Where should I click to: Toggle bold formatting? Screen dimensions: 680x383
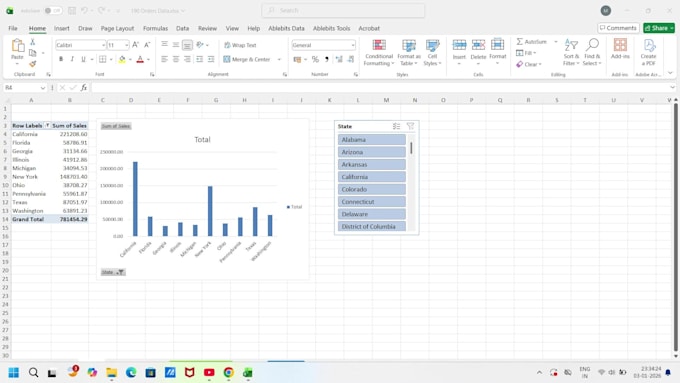pos(61,59)
